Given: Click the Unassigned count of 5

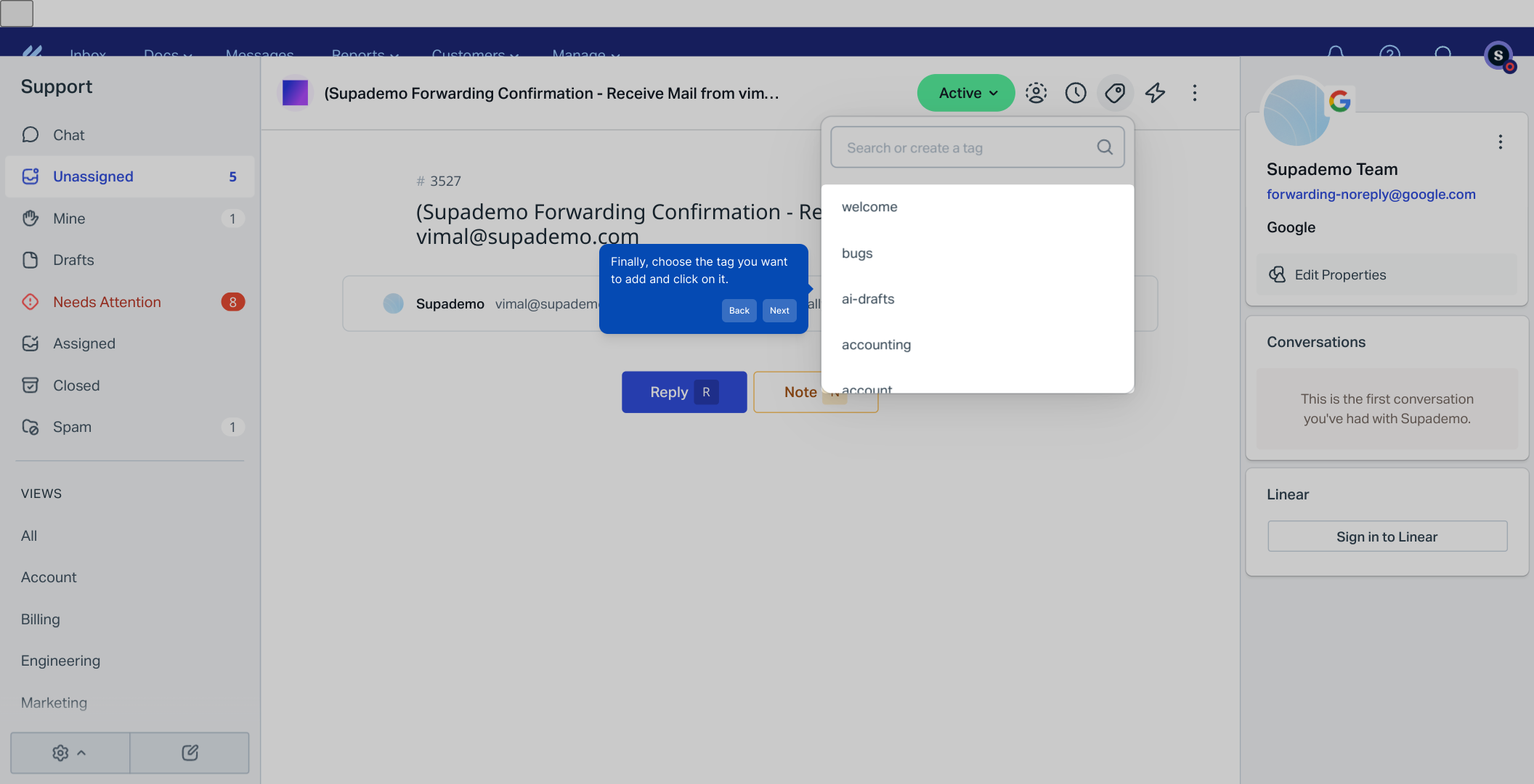Looking at the screenshot, I should click(x=233, y=176).
